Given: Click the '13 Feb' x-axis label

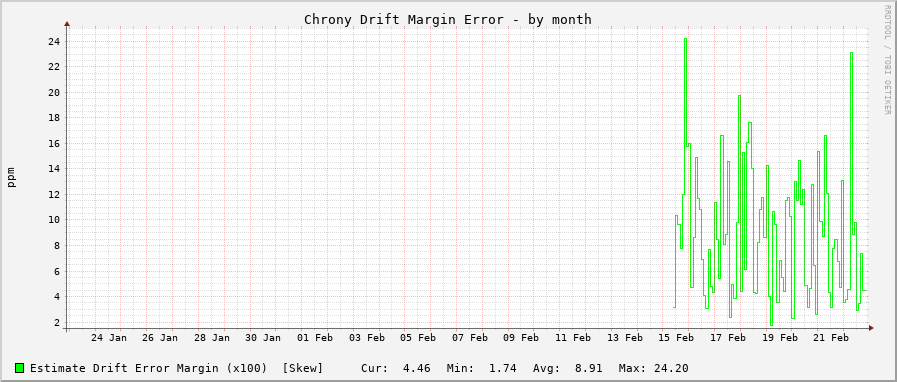Looking at the screenshot, I should click(x=625, y=338).
